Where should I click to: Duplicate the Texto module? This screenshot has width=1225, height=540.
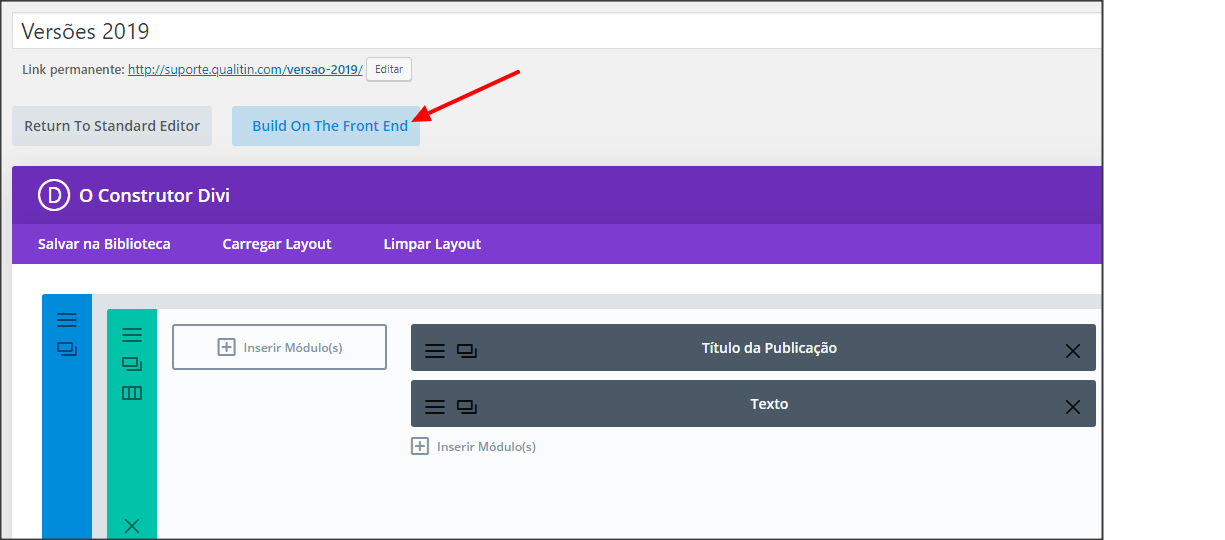pyautogui.click(x=467, y=407)
